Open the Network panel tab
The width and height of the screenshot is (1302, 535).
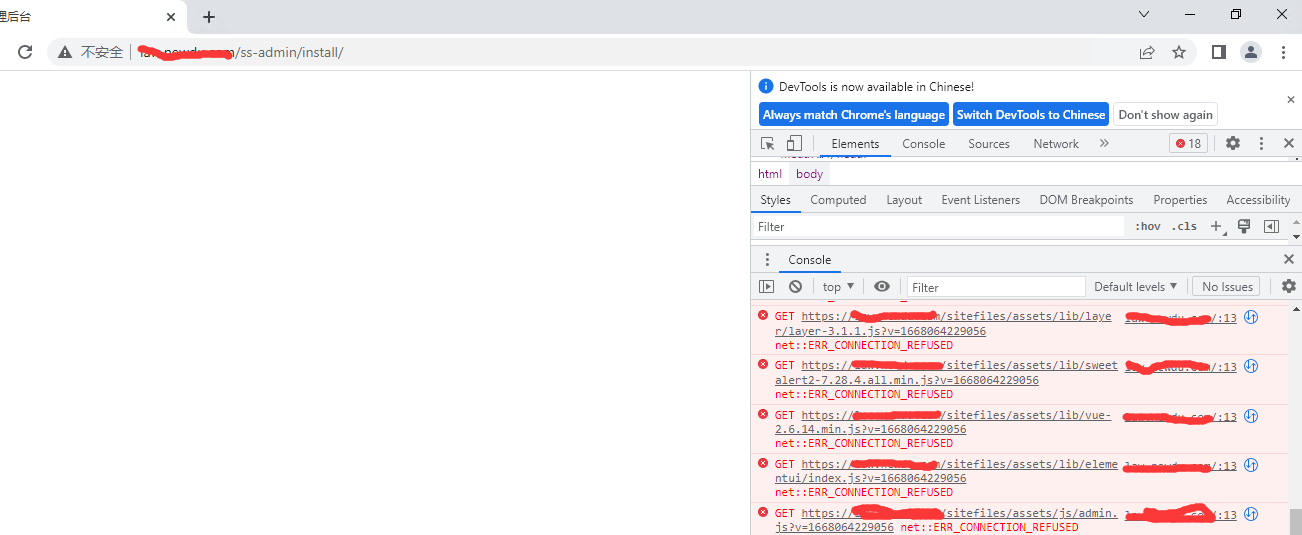1056,144
